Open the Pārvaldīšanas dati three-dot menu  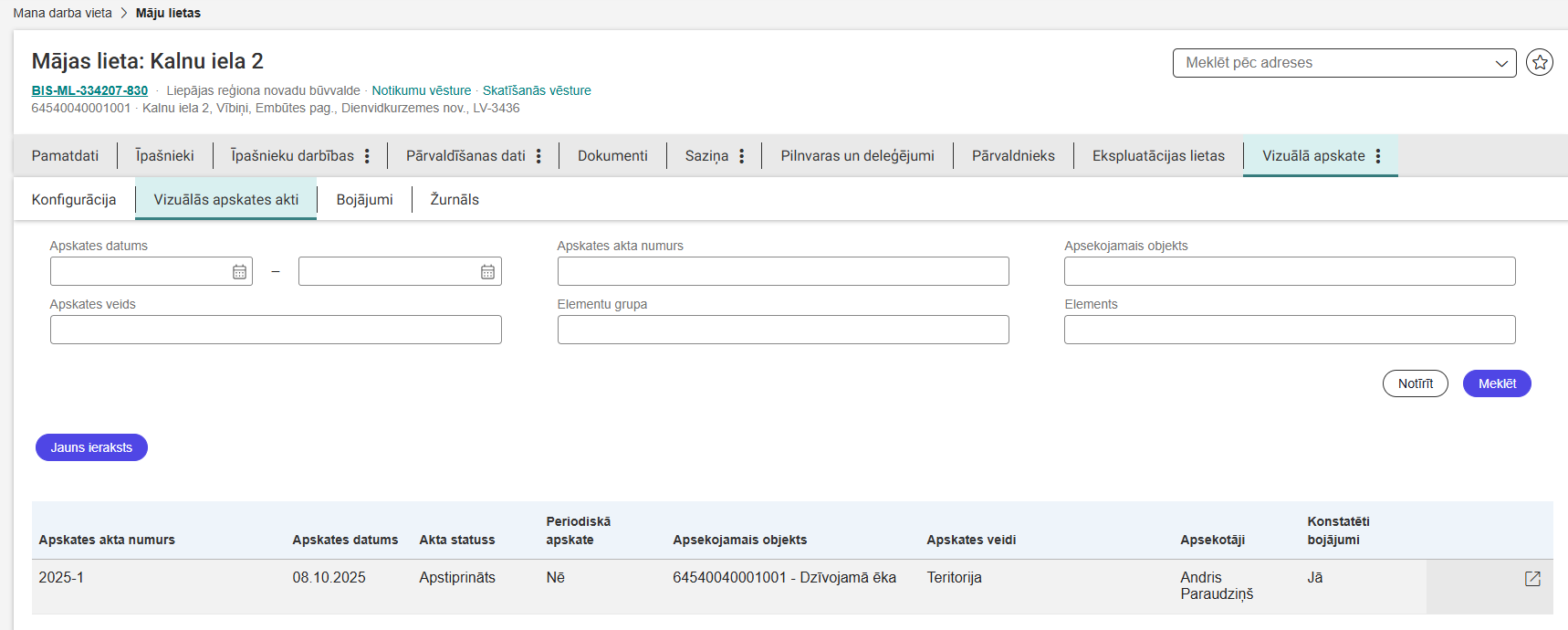(538, 156)
